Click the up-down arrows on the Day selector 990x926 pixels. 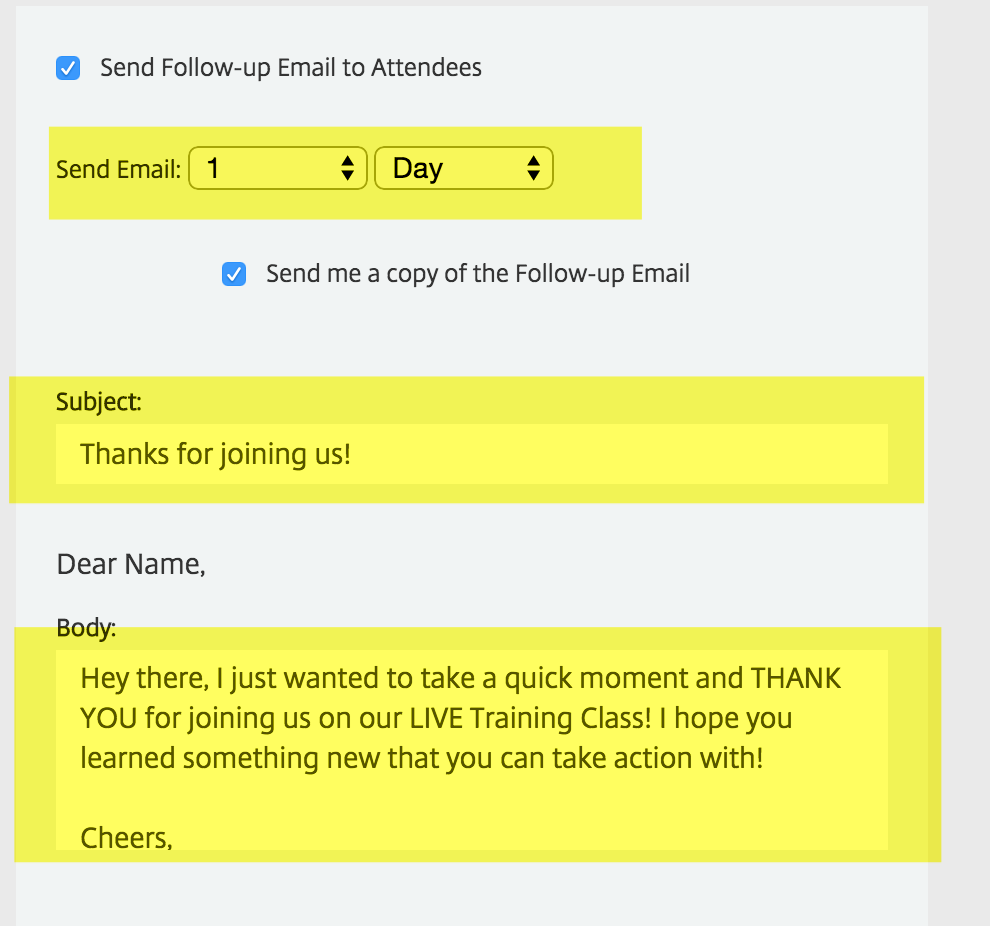click(533, 168)
